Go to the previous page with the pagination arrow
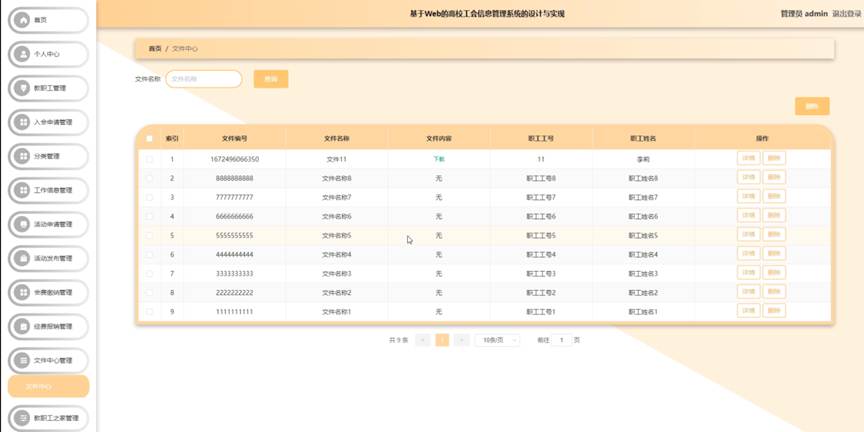864x432 pixels. 423,340
